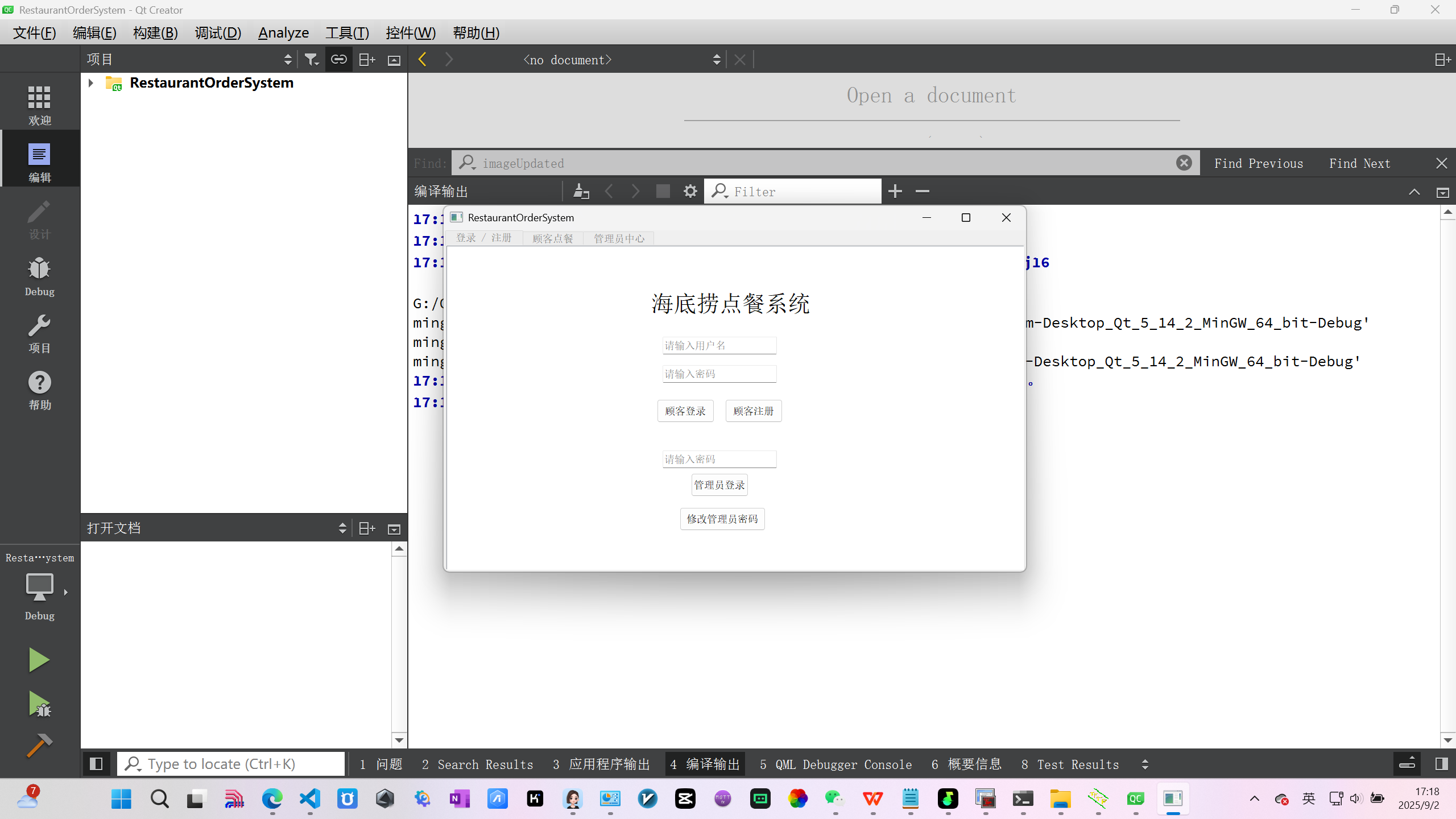This screenshot has height=819, width=1456.
Task: Open the Edit (编辑) menu
Action: 94,33
